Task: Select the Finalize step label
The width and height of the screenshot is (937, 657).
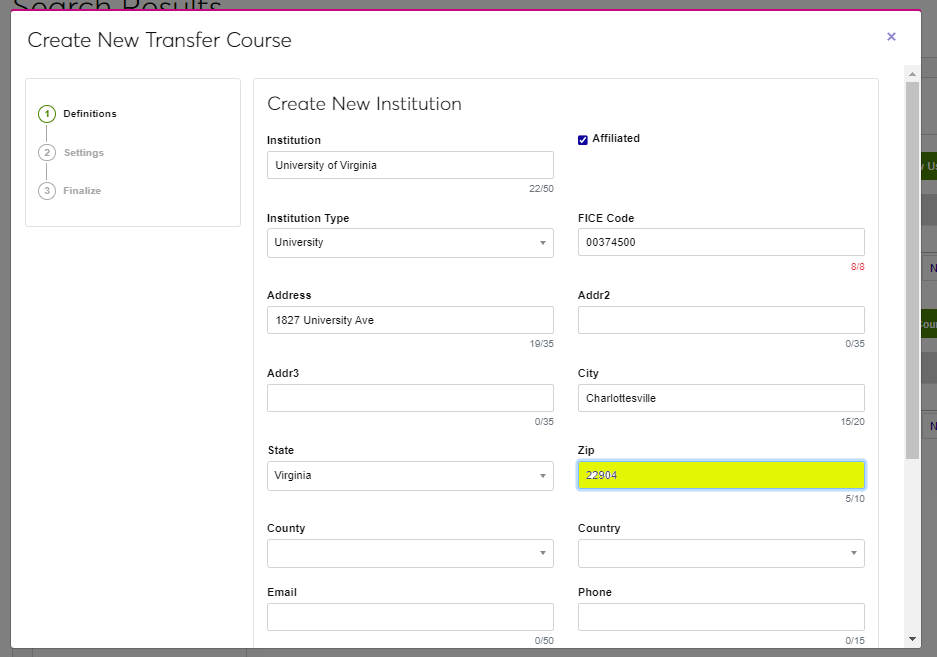Action: (x=82, y=191)
